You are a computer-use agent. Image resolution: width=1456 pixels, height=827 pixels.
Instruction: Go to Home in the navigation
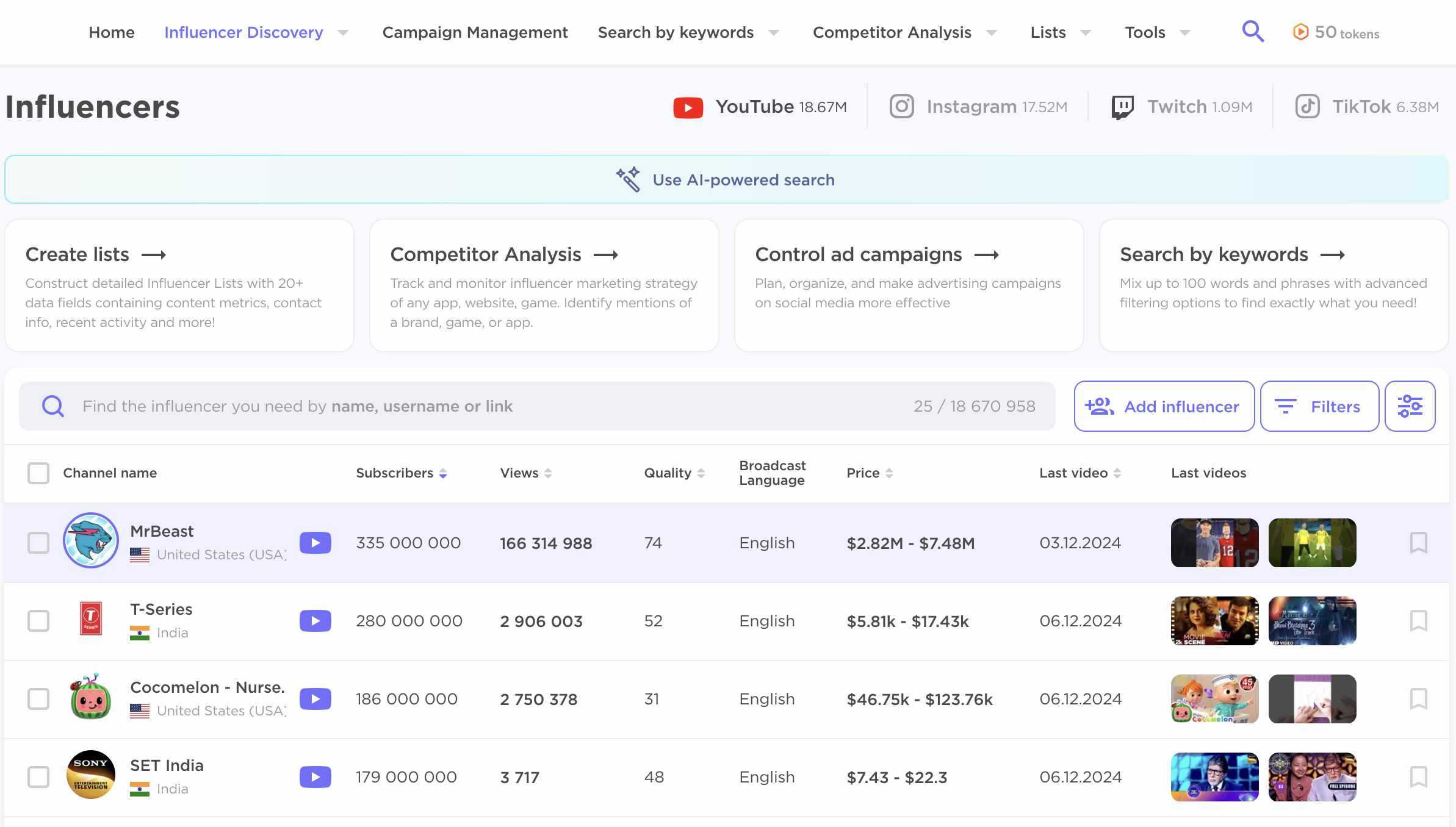click(x=112, y=32)
